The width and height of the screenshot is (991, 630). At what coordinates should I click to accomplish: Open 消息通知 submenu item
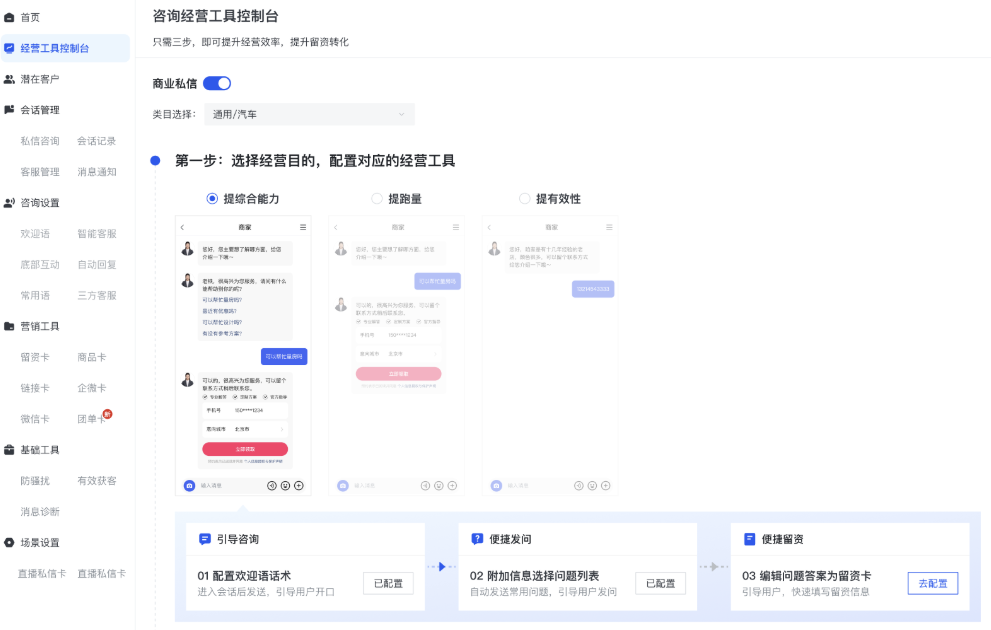(x=97, y=172)
